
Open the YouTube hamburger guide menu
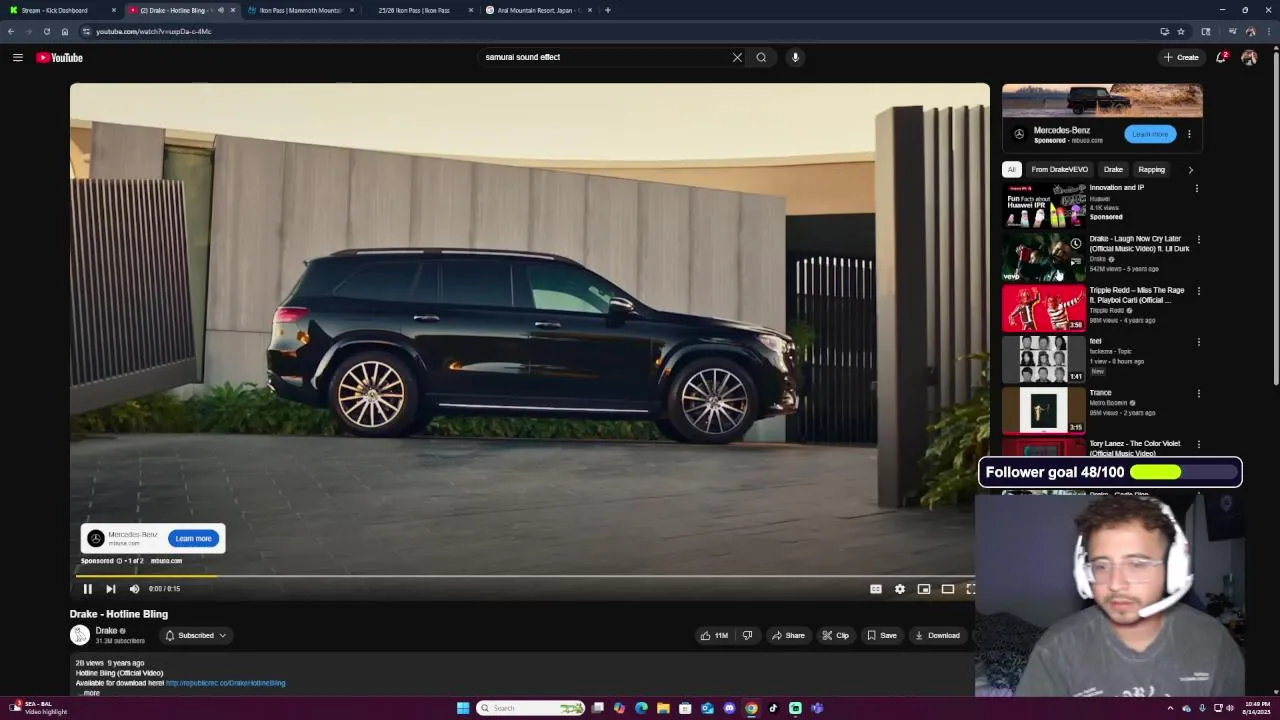(18, 57)
